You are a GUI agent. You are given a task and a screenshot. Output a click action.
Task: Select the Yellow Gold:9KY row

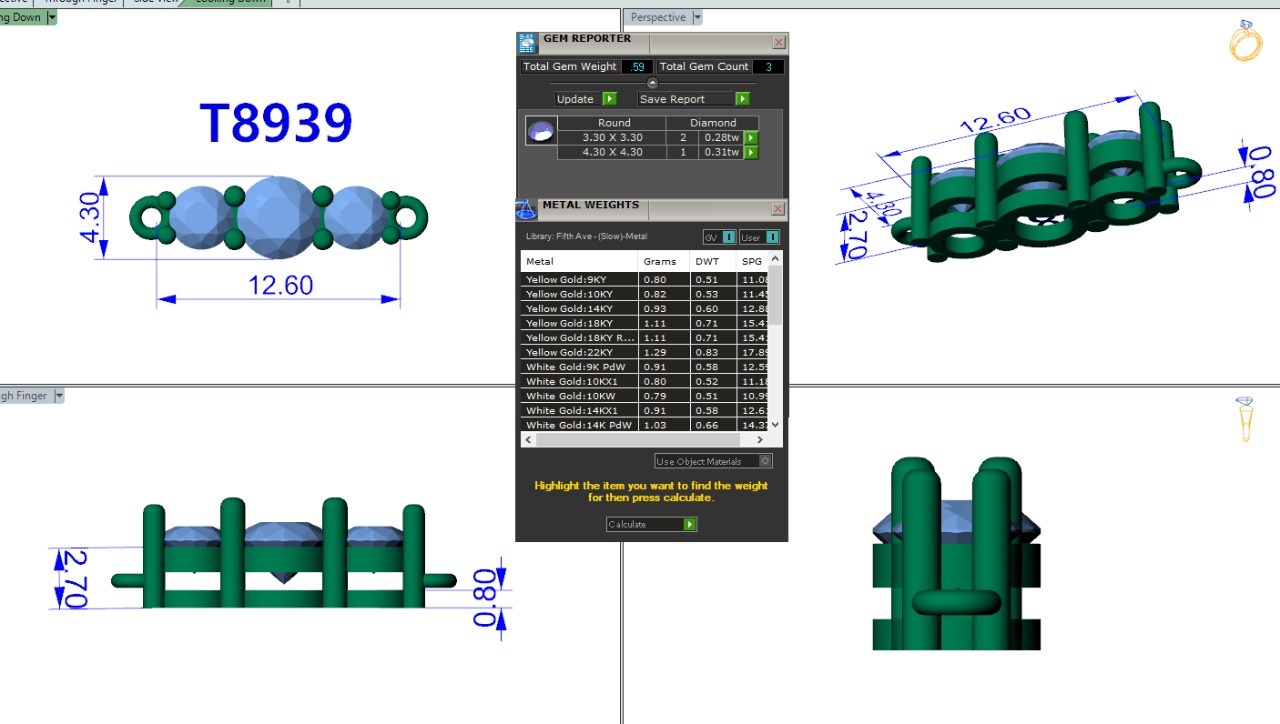(645, 279)
